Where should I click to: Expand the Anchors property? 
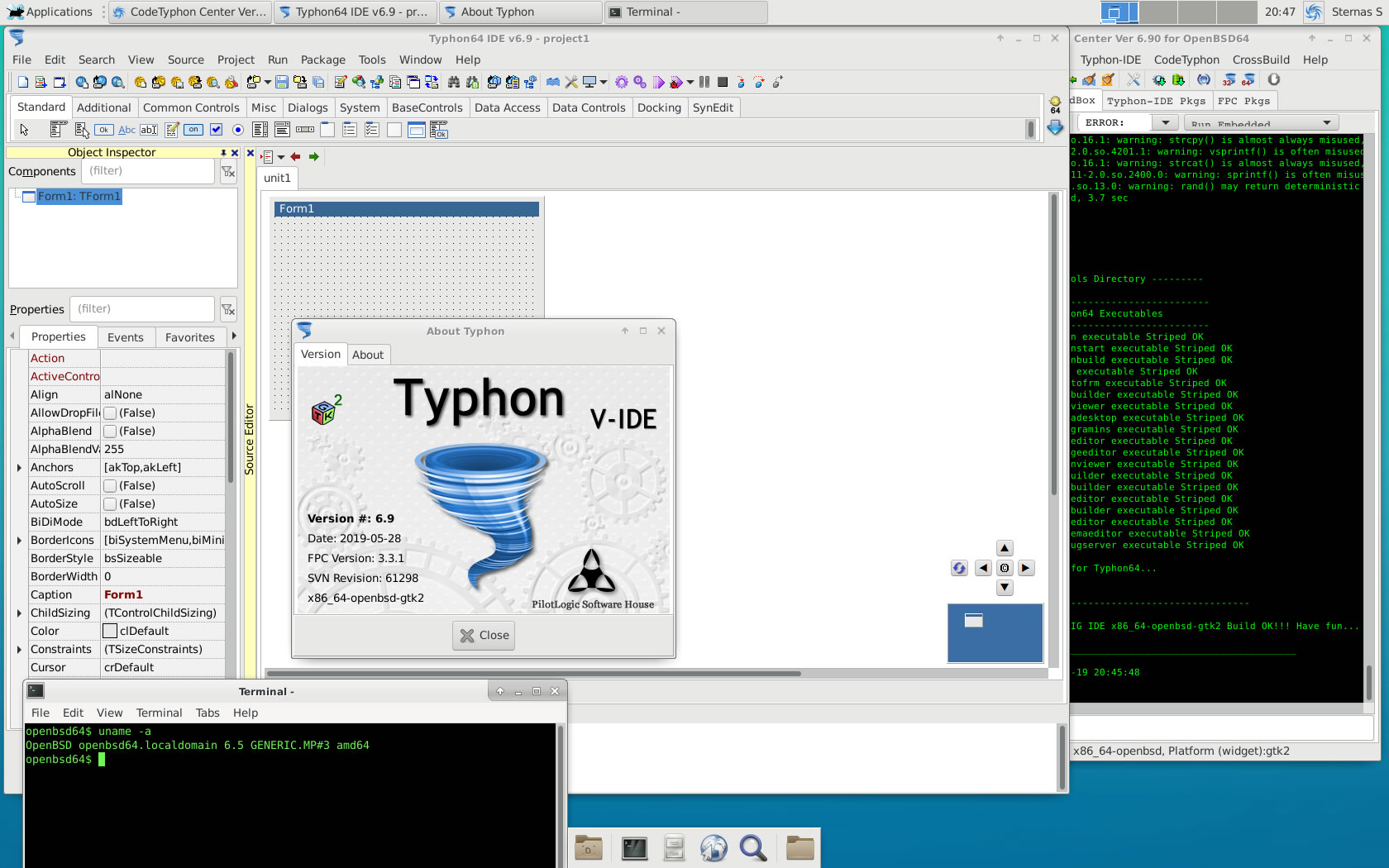coord(19,468)
